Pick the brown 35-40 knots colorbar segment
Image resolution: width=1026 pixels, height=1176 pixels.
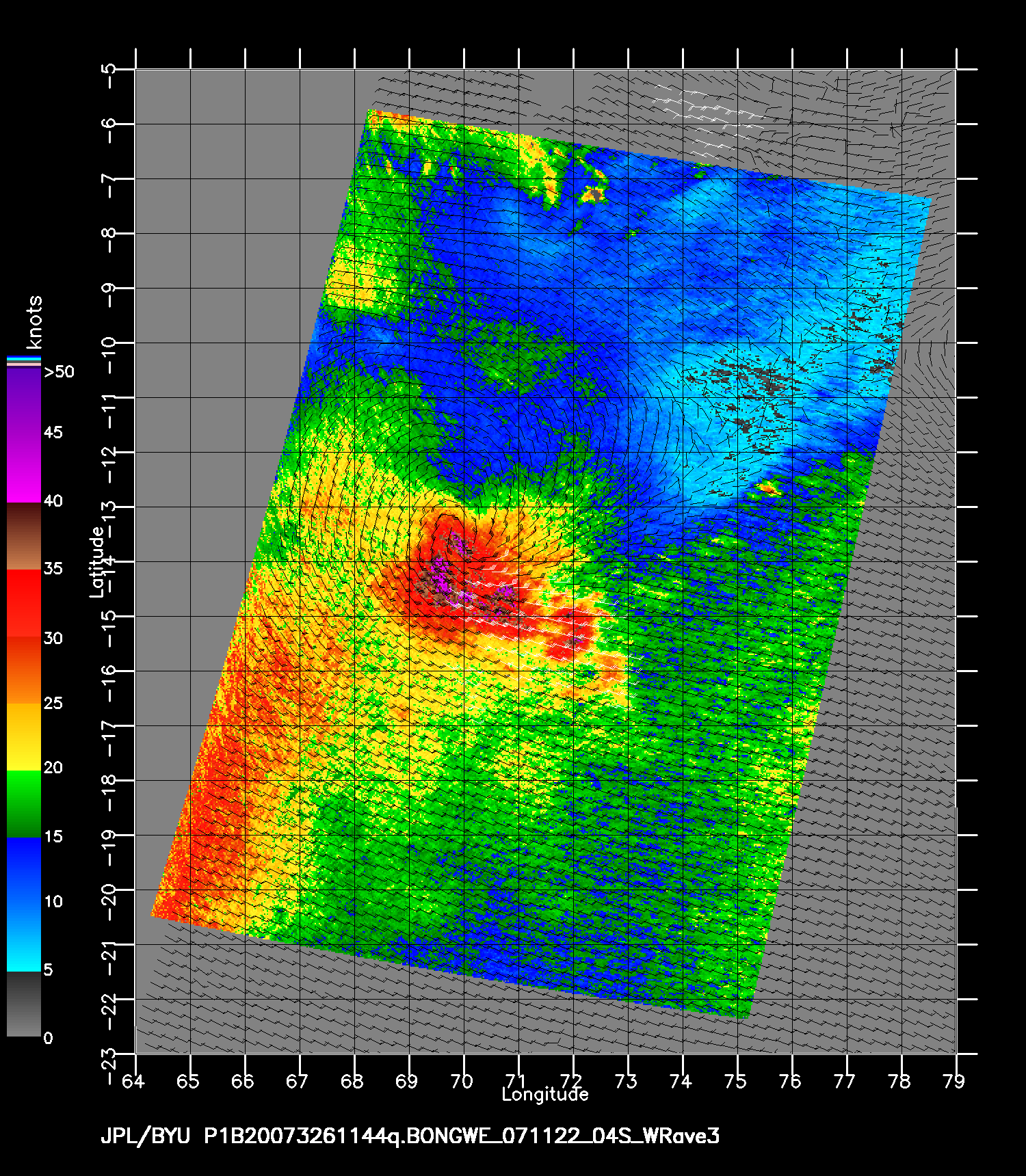point(24,537)
